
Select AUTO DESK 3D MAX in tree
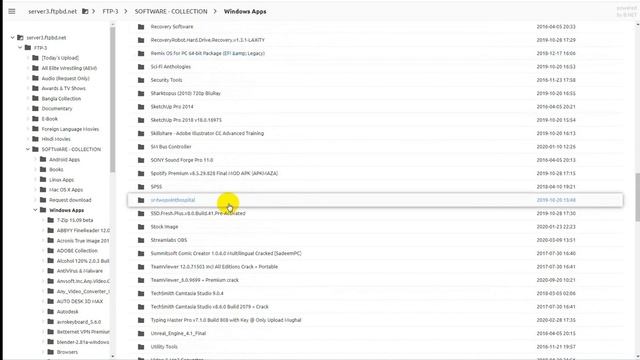click(x=80, y=302)
